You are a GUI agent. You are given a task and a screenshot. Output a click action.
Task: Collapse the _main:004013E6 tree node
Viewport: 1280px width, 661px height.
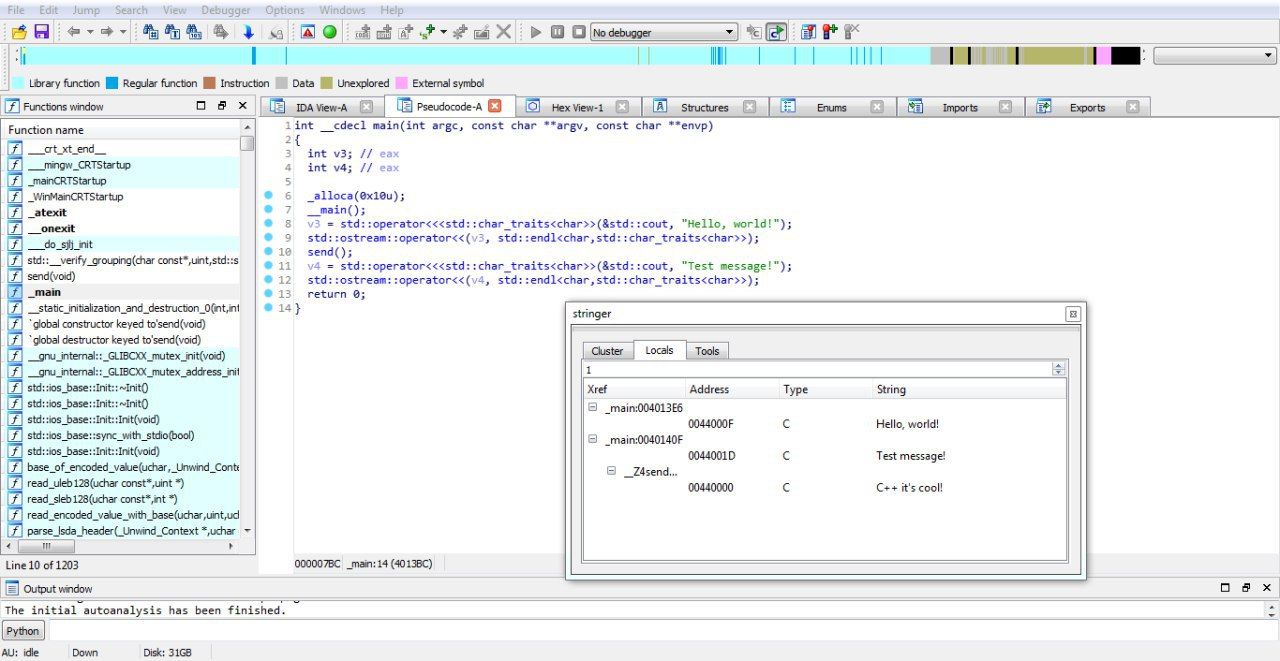coord(593,408)
